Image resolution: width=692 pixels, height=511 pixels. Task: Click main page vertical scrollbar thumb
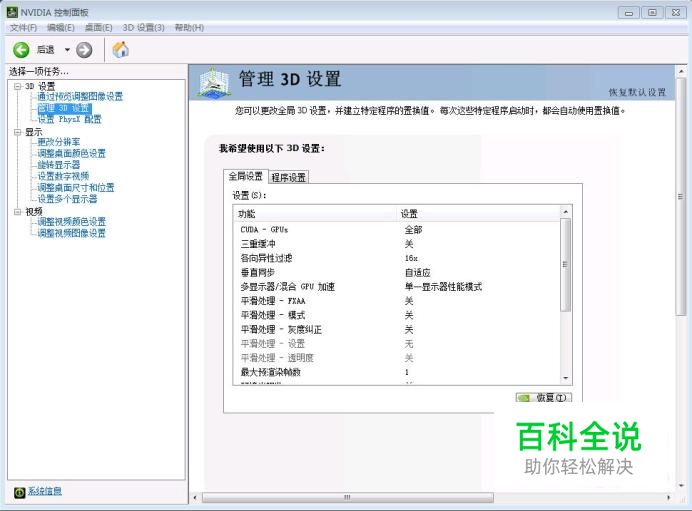point(681,196)
